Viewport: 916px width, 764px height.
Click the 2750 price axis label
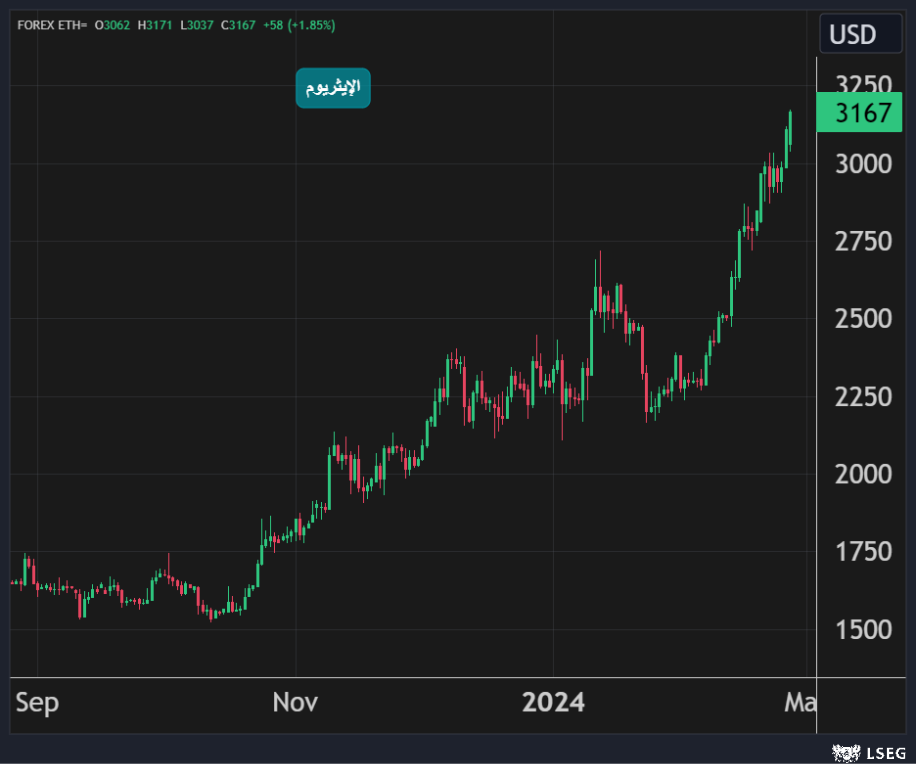863,242
